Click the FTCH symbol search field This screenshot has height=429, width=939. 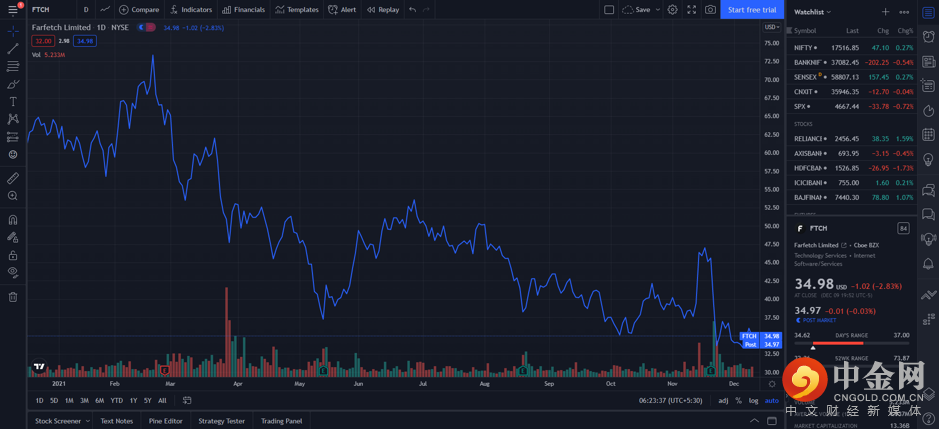click(53, 10)
